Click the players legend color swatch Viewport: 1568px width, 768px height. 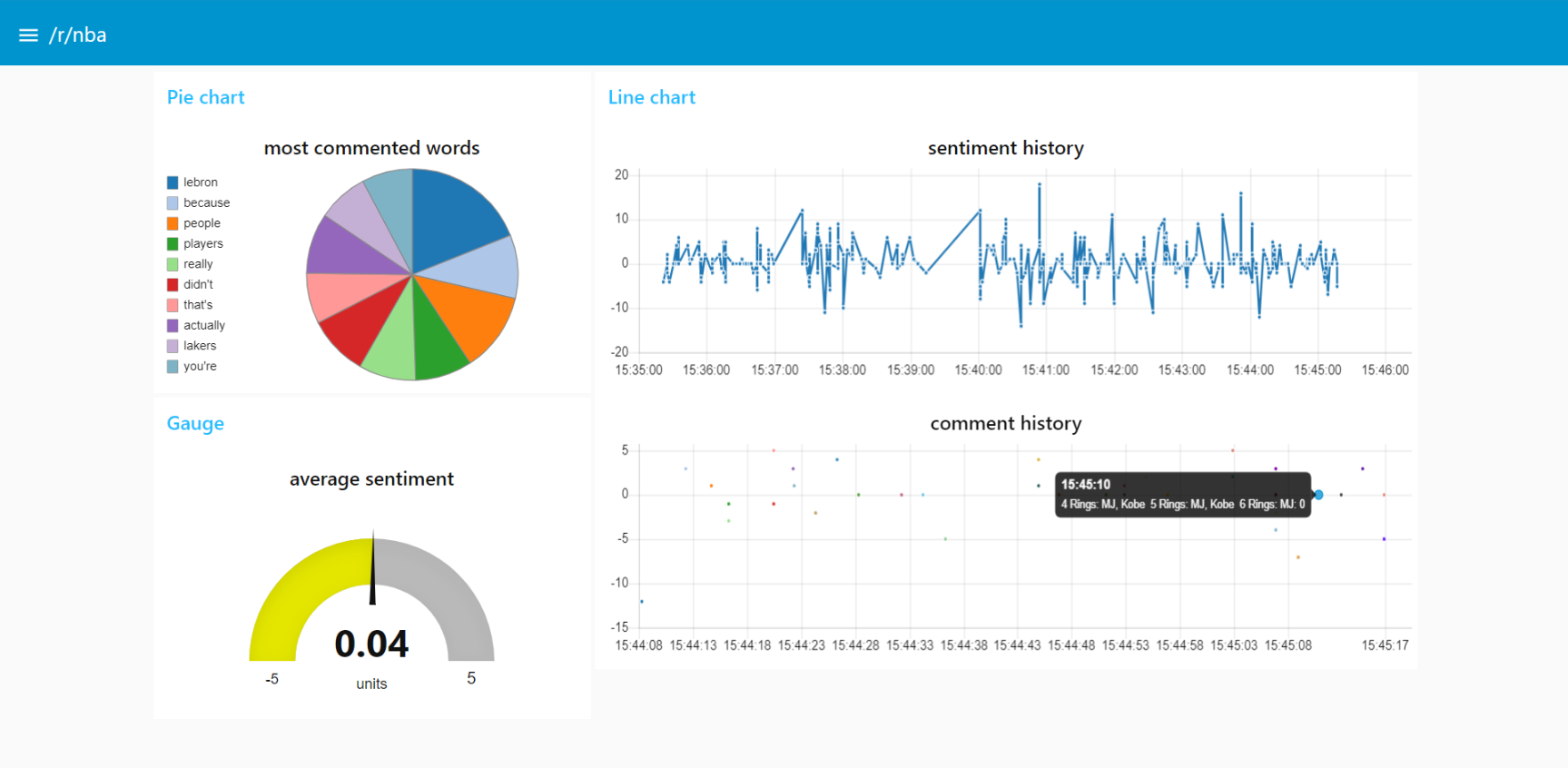(173, 244)
